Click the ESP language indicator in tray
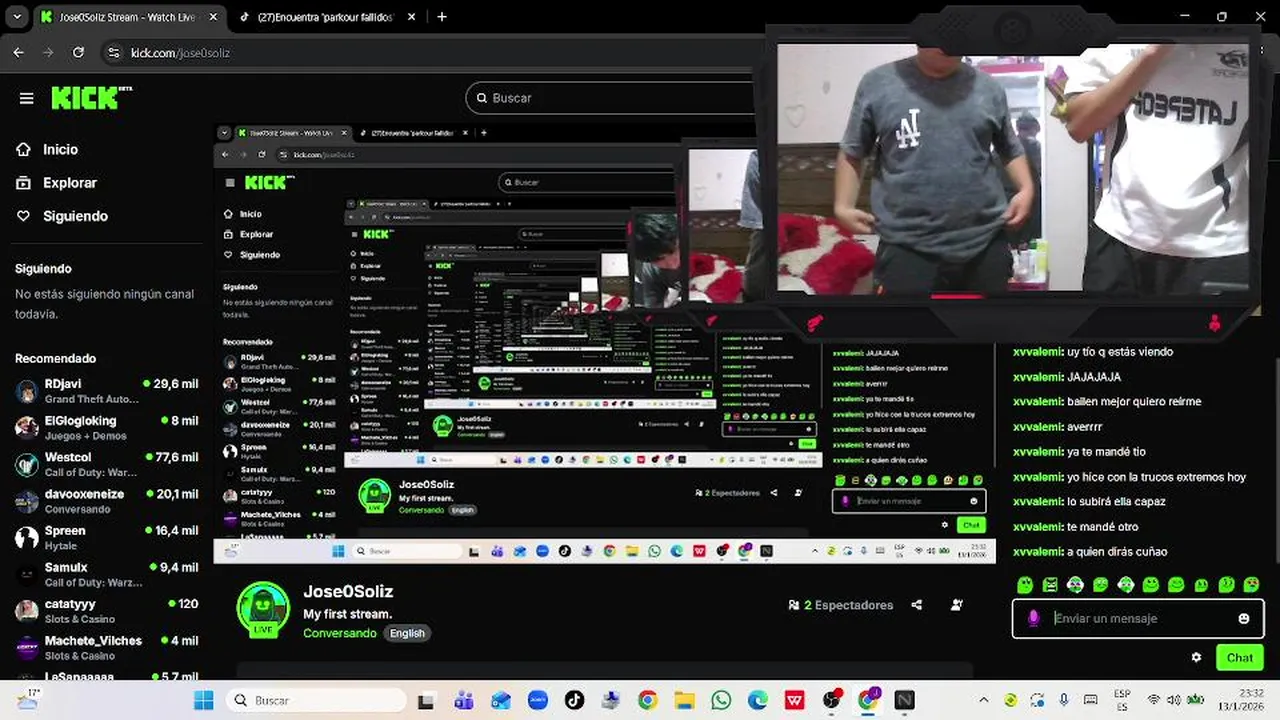1280x720 pixels. (x=1122, y=700)
